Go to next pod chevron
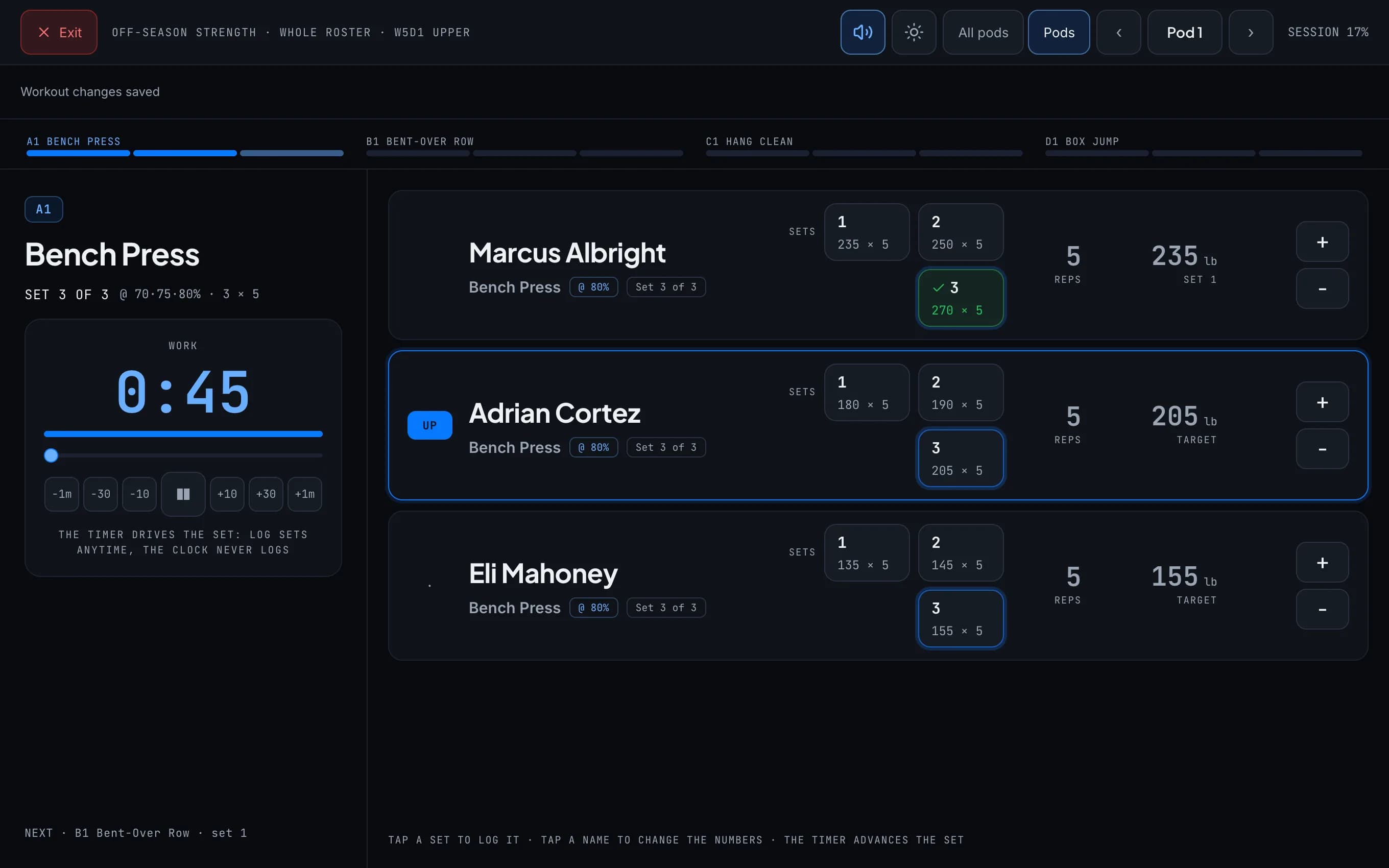The height and width of the screenshot is (868, 1389). point(1251,32)
